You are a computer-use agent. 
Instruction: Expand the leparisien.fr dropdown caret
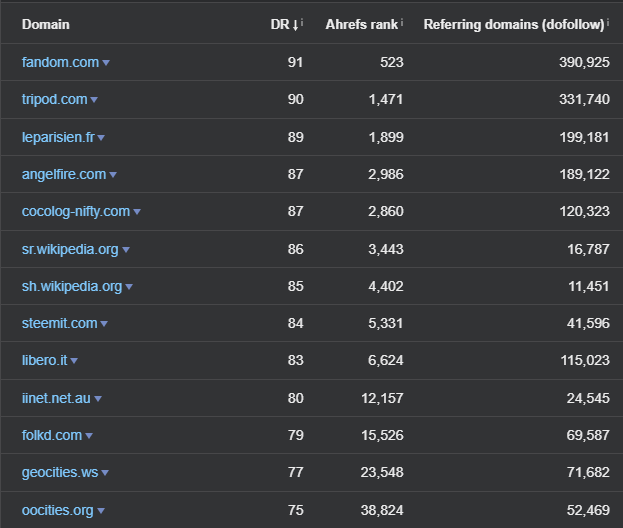click(x=101, y=138)
